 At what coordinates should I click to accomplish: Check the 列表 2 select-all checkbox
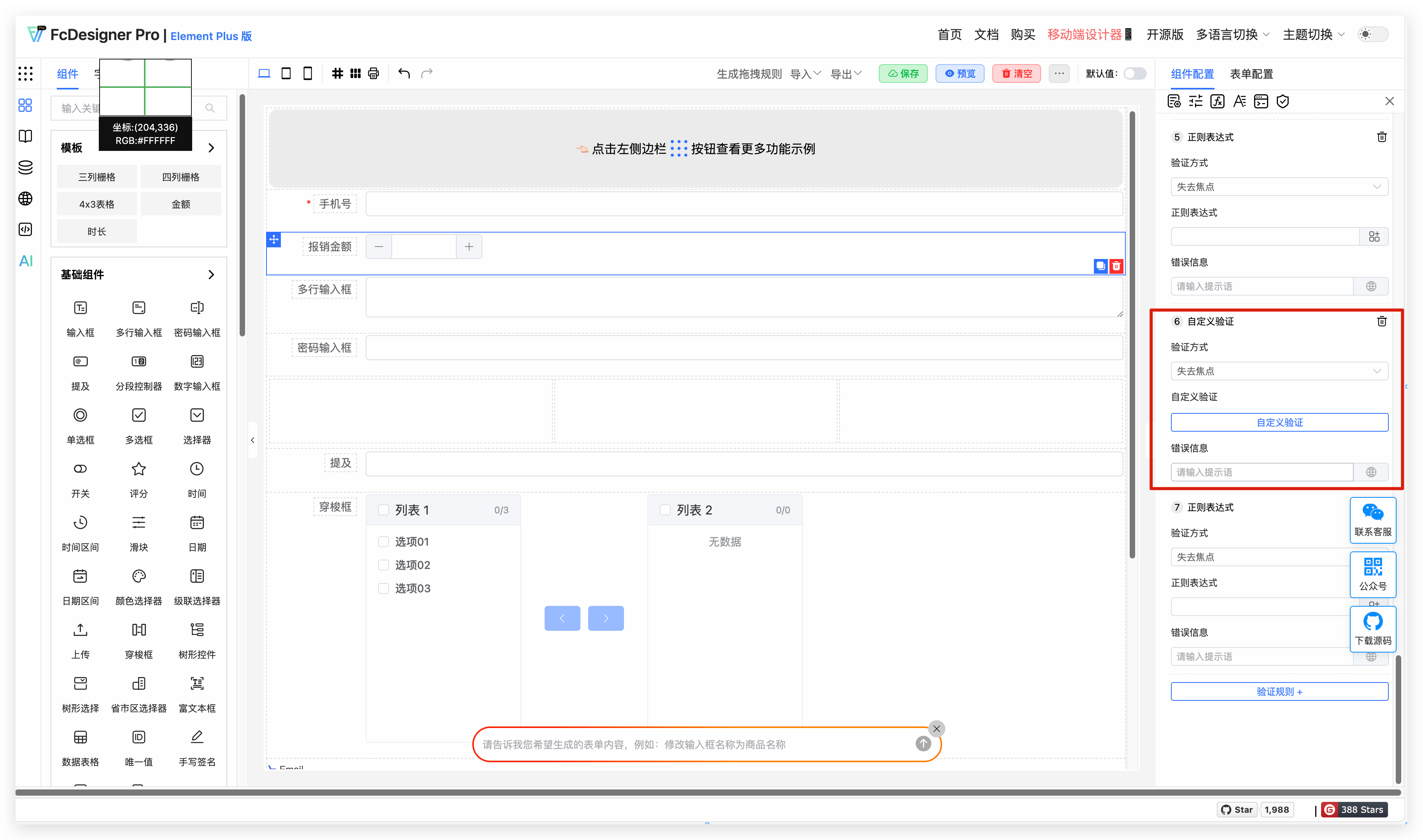tap(665, 510)
